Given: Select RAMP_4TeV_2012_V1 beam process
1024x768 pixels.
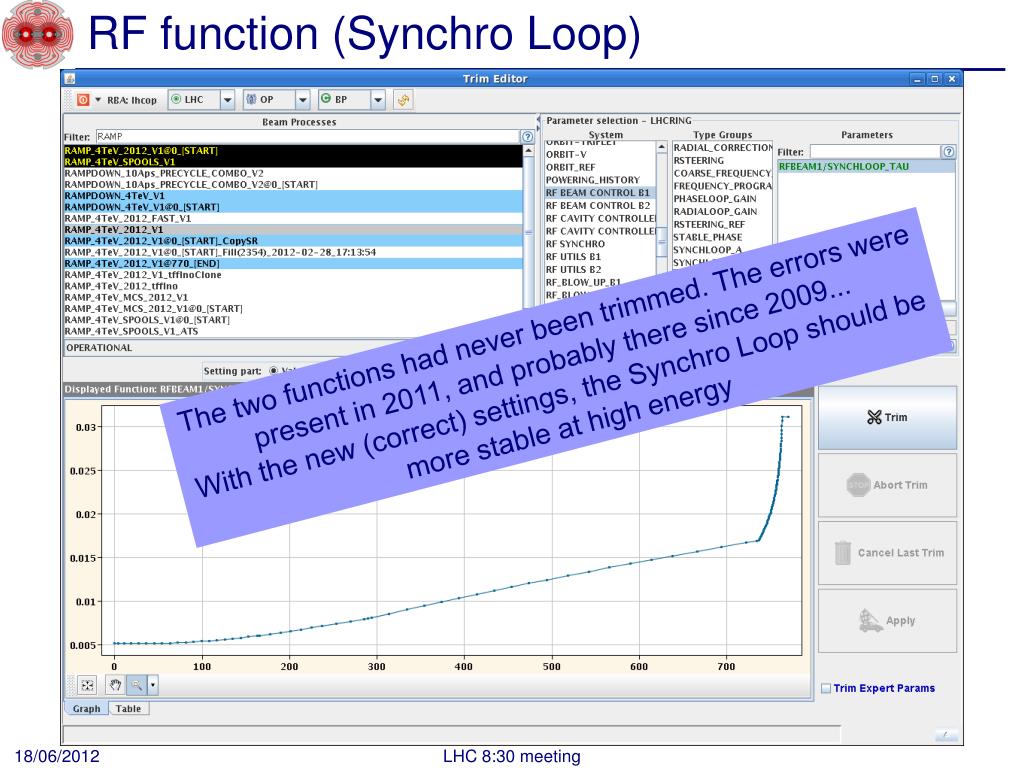Looking at the screenshot, I should (293, 230).
